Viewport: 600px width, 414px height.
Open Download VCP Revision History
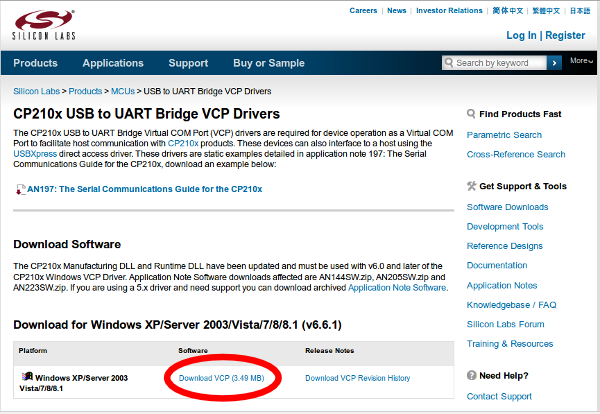pos(358,378)
